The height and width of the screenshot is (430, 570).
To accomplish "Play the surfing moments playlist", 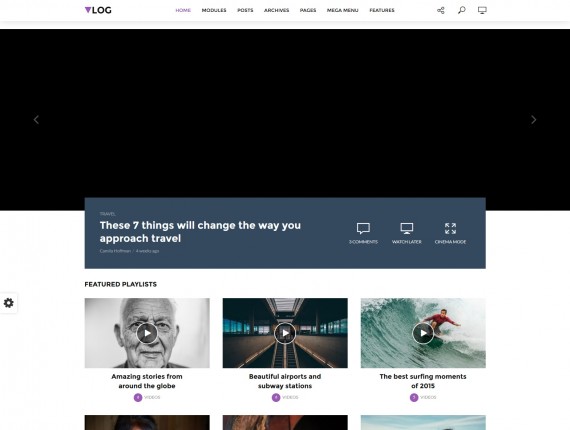I will click(423, 333).
